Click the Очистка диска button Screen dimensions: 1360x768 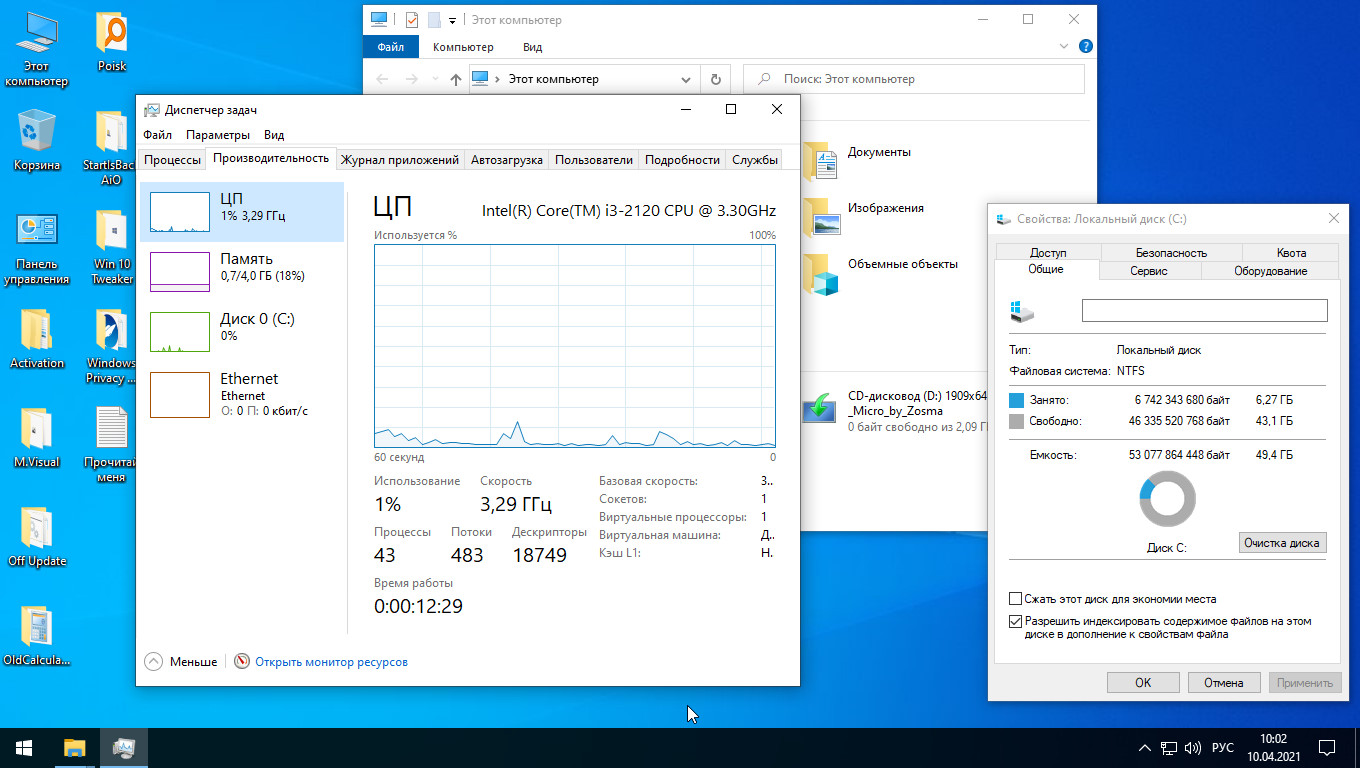(1282, 543)
